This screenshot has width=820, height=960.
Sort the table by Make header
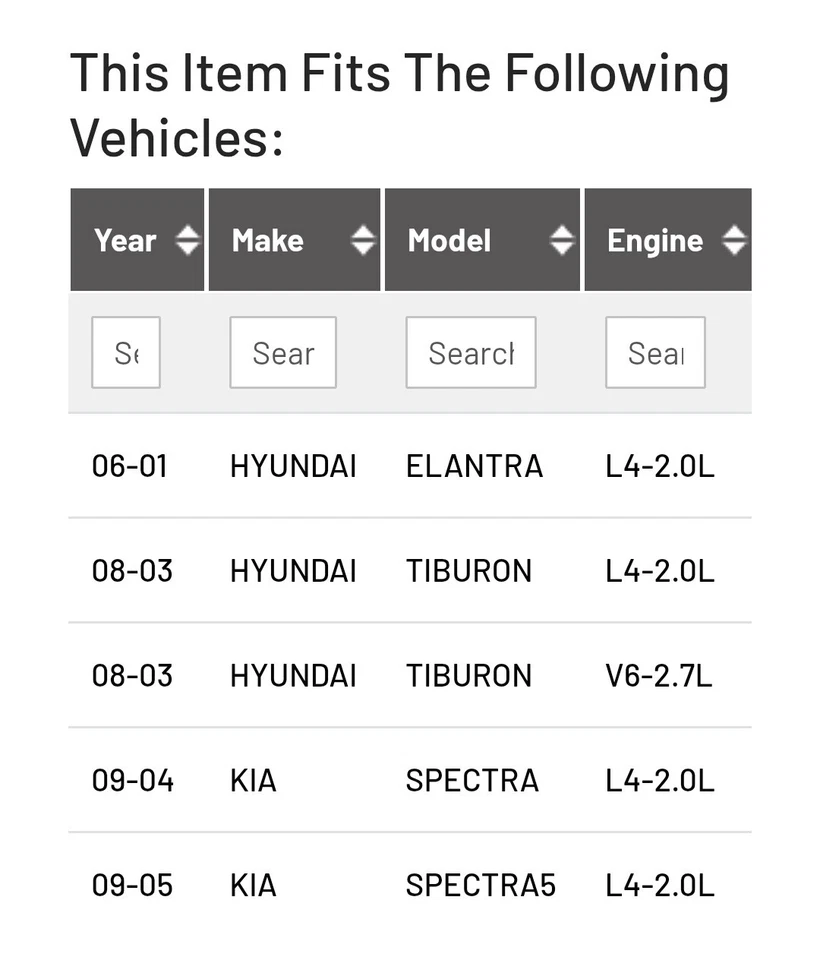point(268,240)
